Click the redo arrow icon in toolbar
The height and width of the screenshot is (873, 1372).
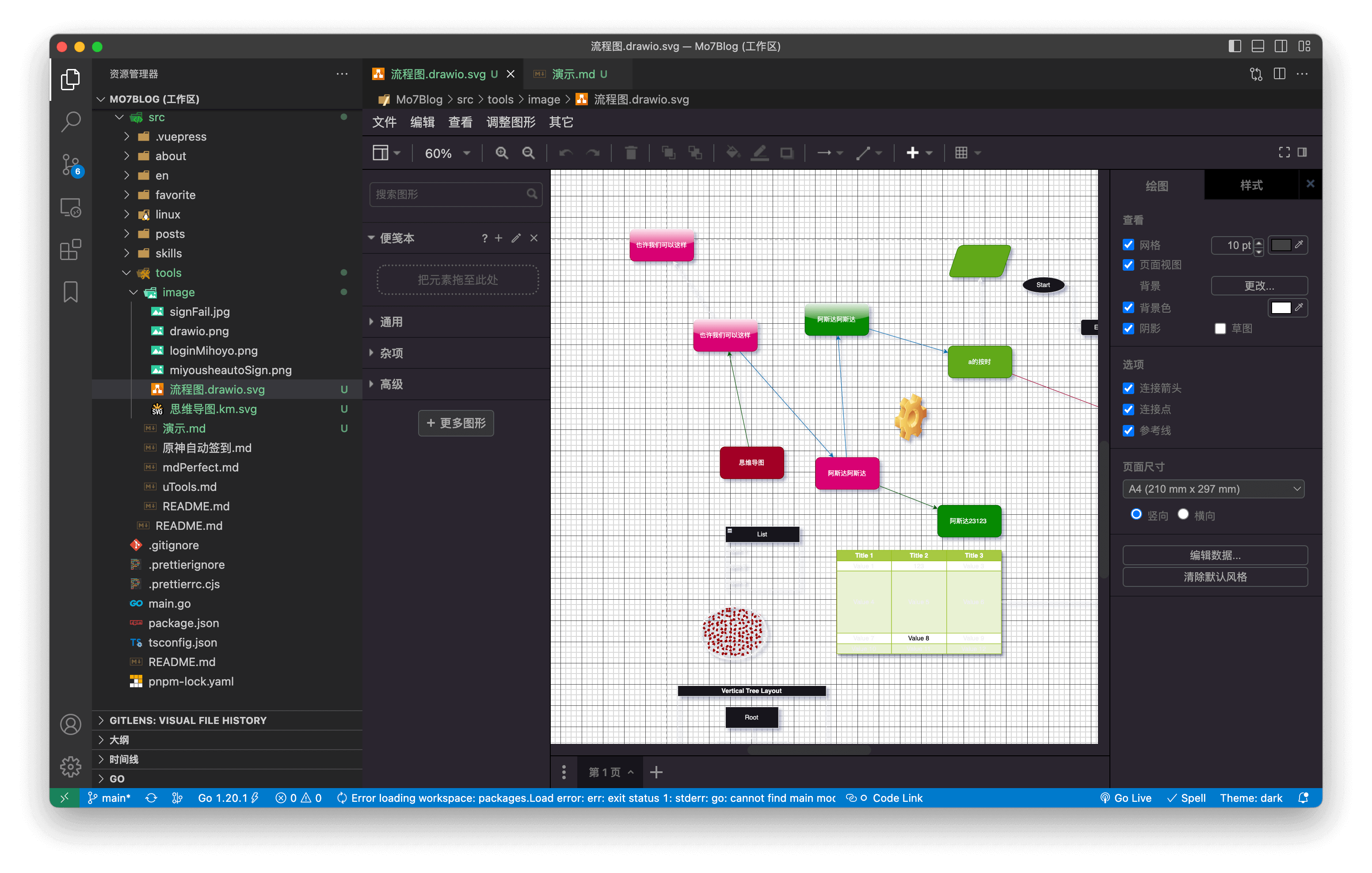[x=592, y=152]
